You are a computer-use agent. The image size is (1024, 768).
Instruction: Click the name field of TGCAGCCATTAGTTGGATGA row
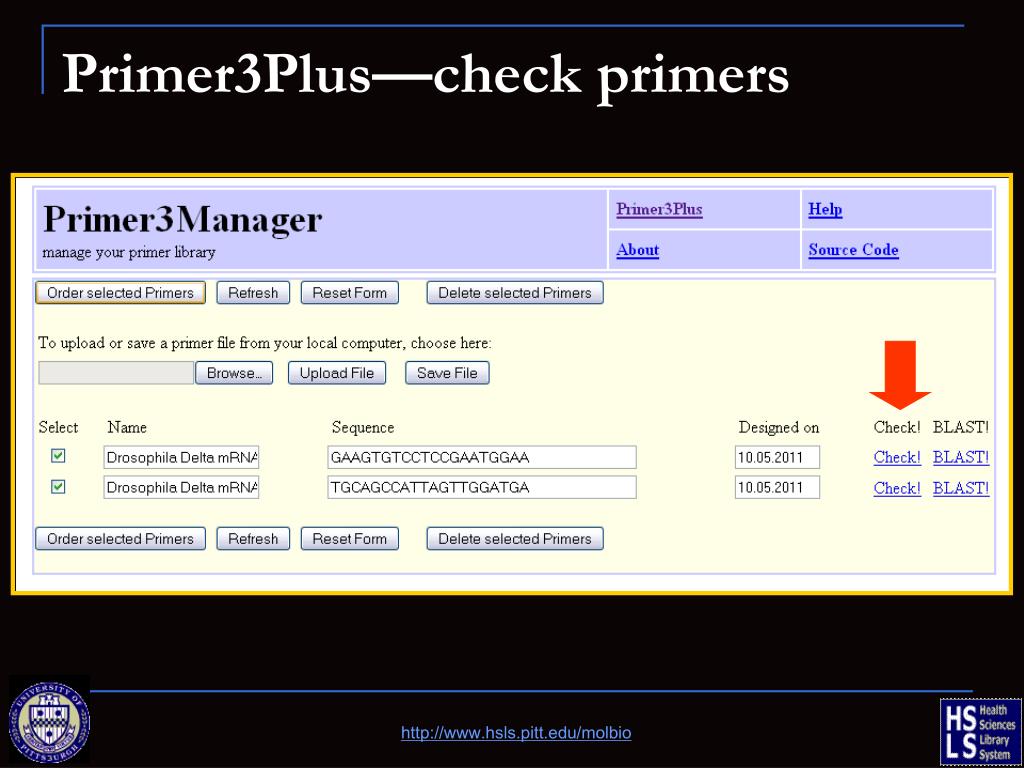(181, 487)
